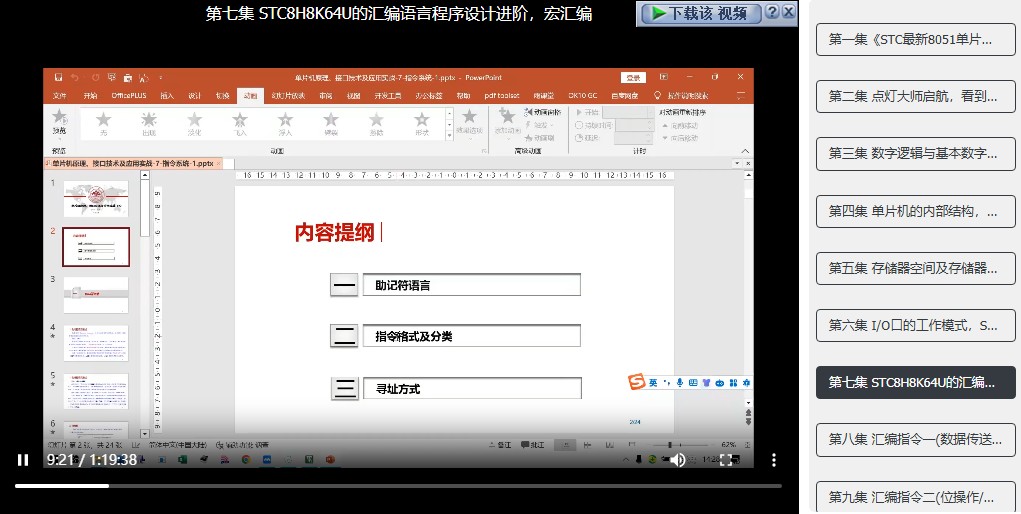Viewport: 1021px width, 514px height.
Task: Choose the 飞入 animation effect
Action: point(240,123)
